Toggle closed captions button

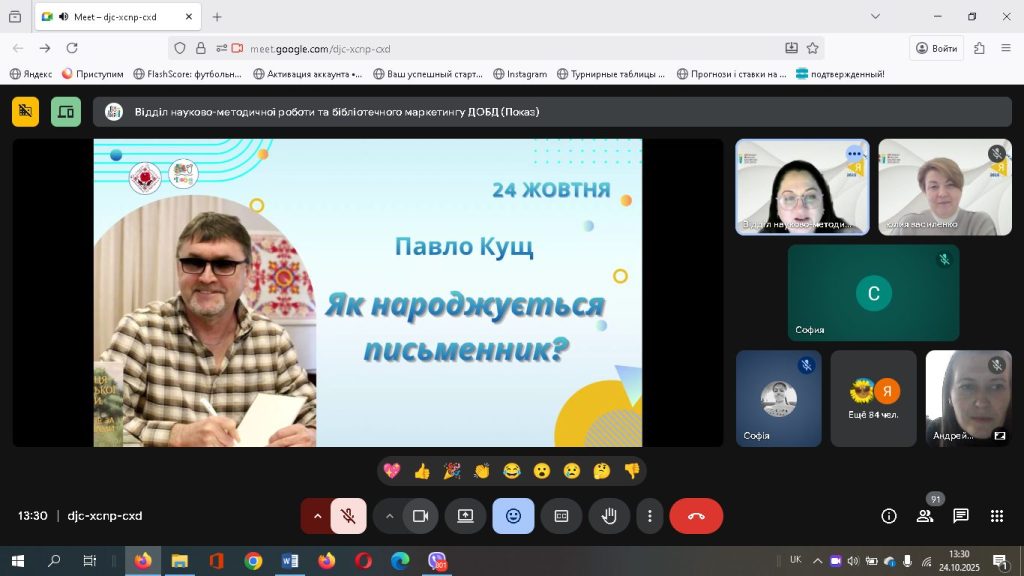(x=561, y=516)
